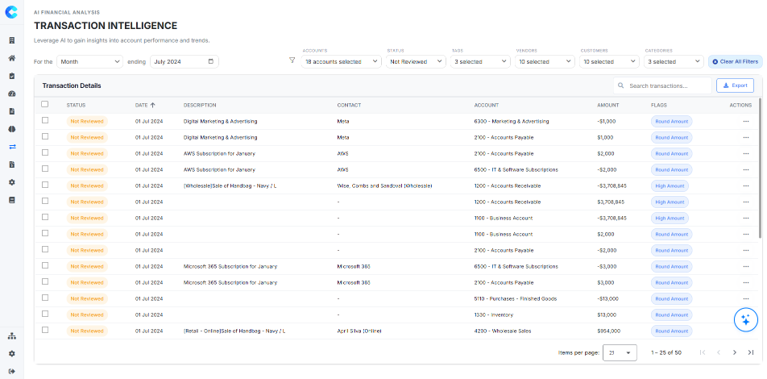Go to the next page arrow
The image size is (767, 379).
(x=734, y=353)
